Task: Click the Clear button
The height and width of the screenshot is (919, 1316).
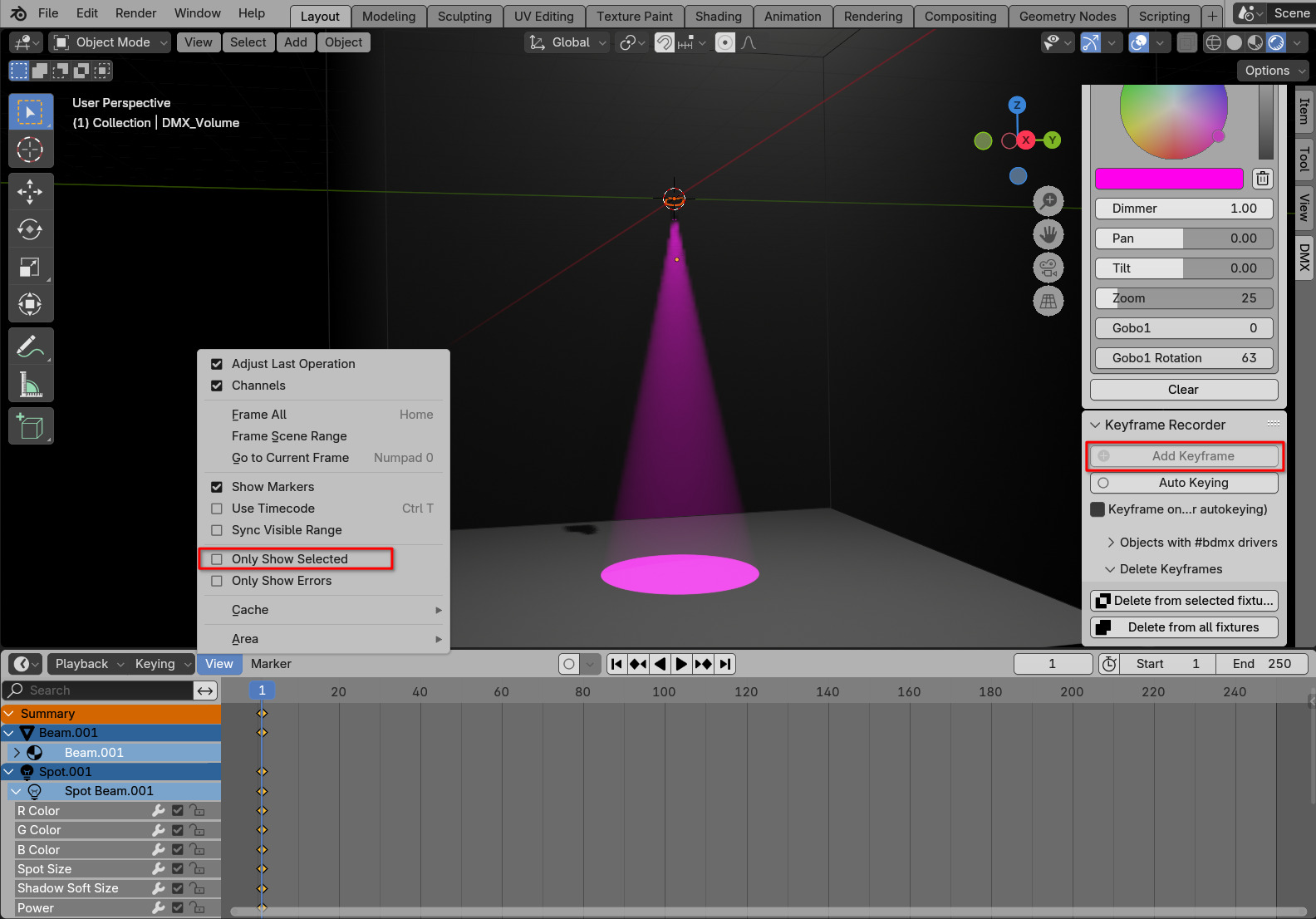Action: click(x=1184, y=390)
